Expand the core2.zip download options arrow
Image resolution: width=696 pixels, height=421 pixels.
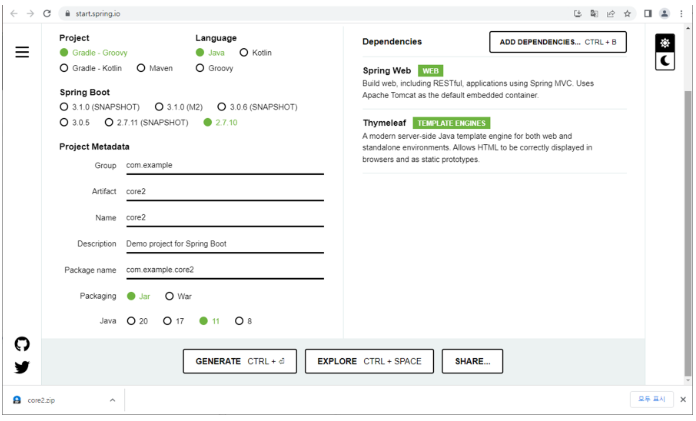click(x=112, y=400)
